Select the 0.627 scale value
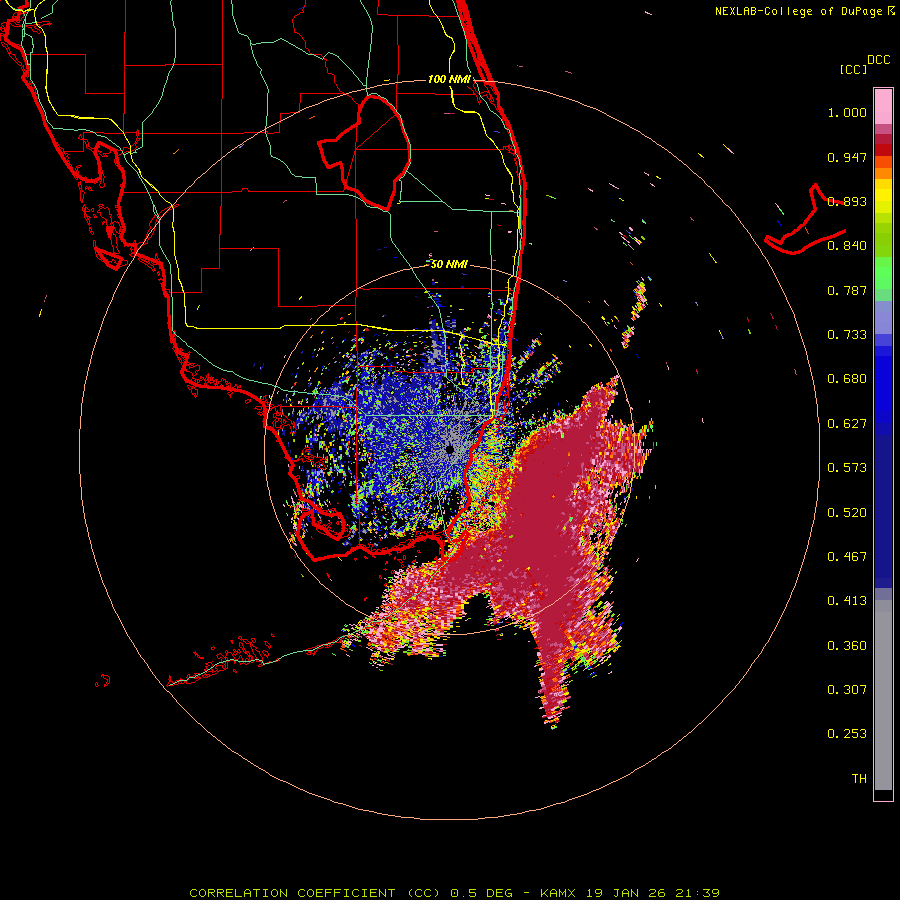This screenshot has width=900, height=900. [x=847, y=424]
